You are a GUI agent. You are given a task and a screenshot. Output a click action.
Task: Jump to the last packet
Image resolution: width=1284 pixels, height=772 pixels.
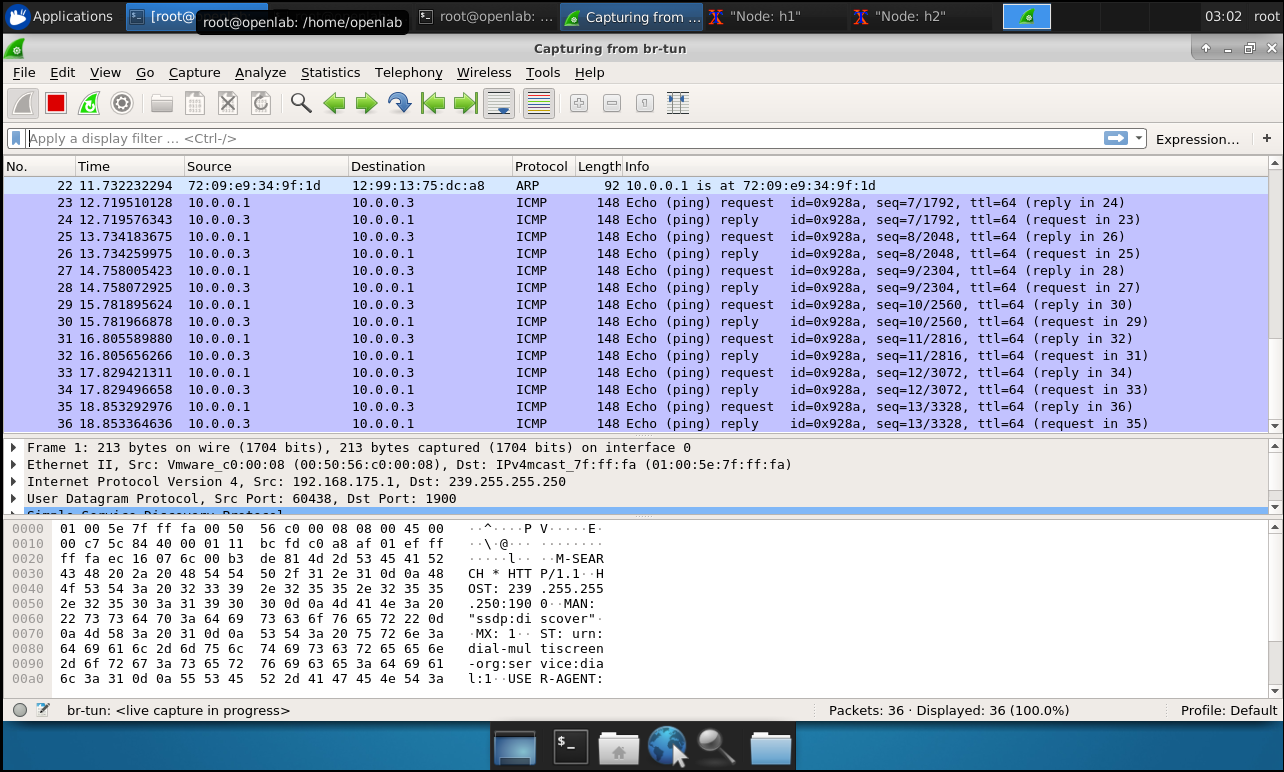(465, 103)
